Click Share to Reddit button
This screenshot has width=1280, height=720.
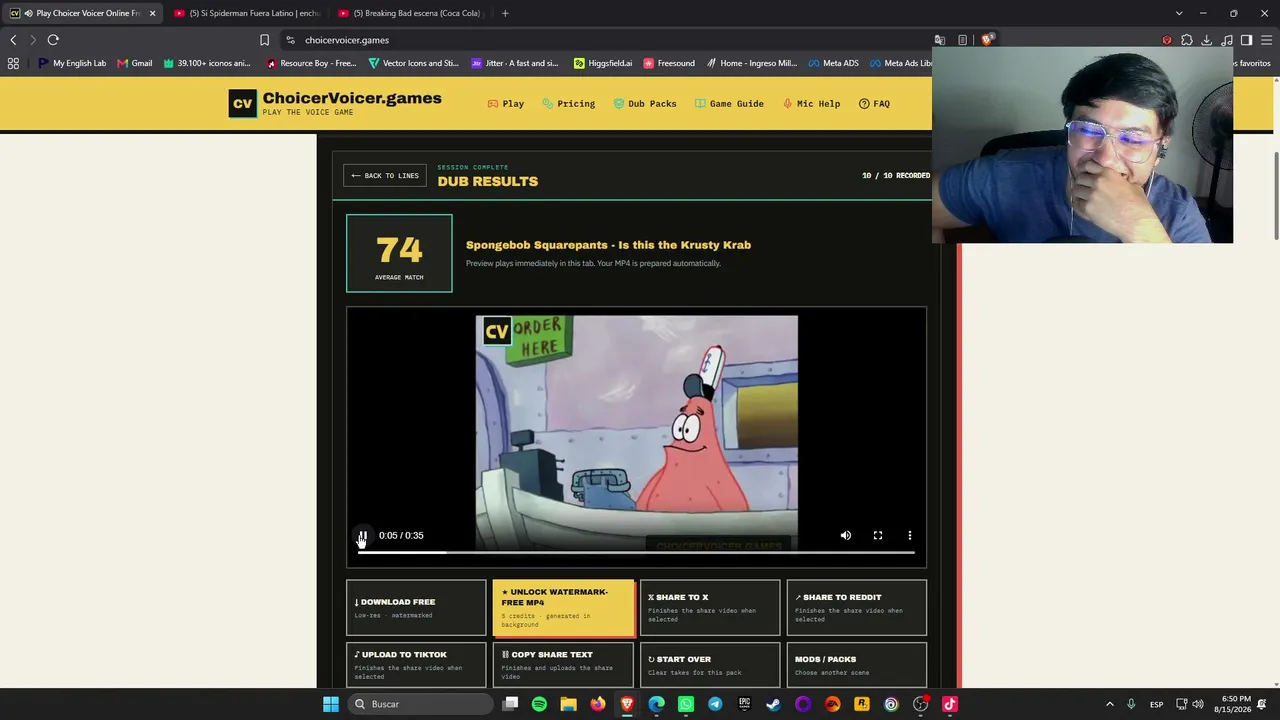pyautogui.click(x=857, y=608)
